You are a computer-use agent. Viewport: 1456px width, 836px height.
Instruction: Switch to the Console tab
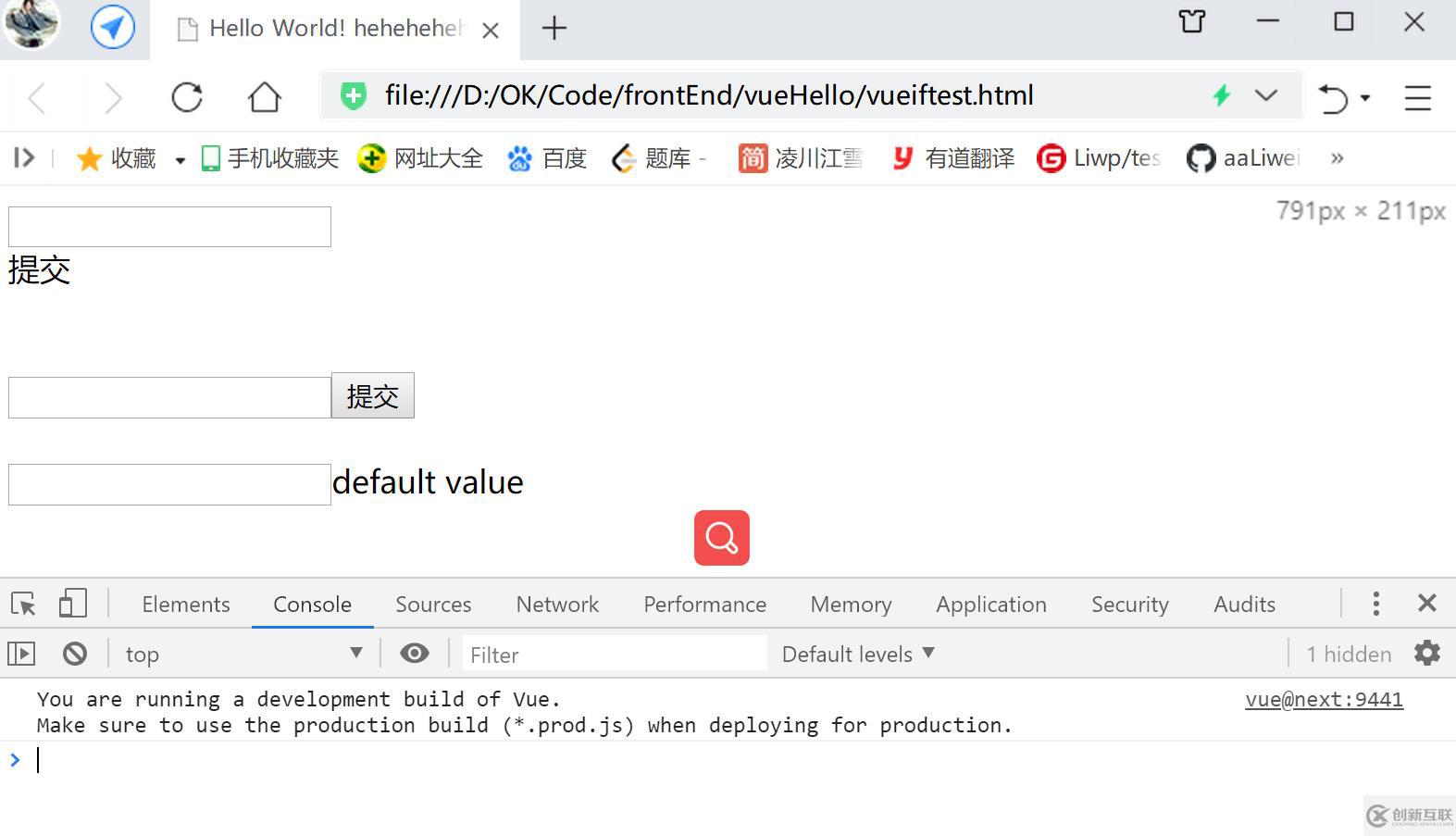click(x=313, y=605)
